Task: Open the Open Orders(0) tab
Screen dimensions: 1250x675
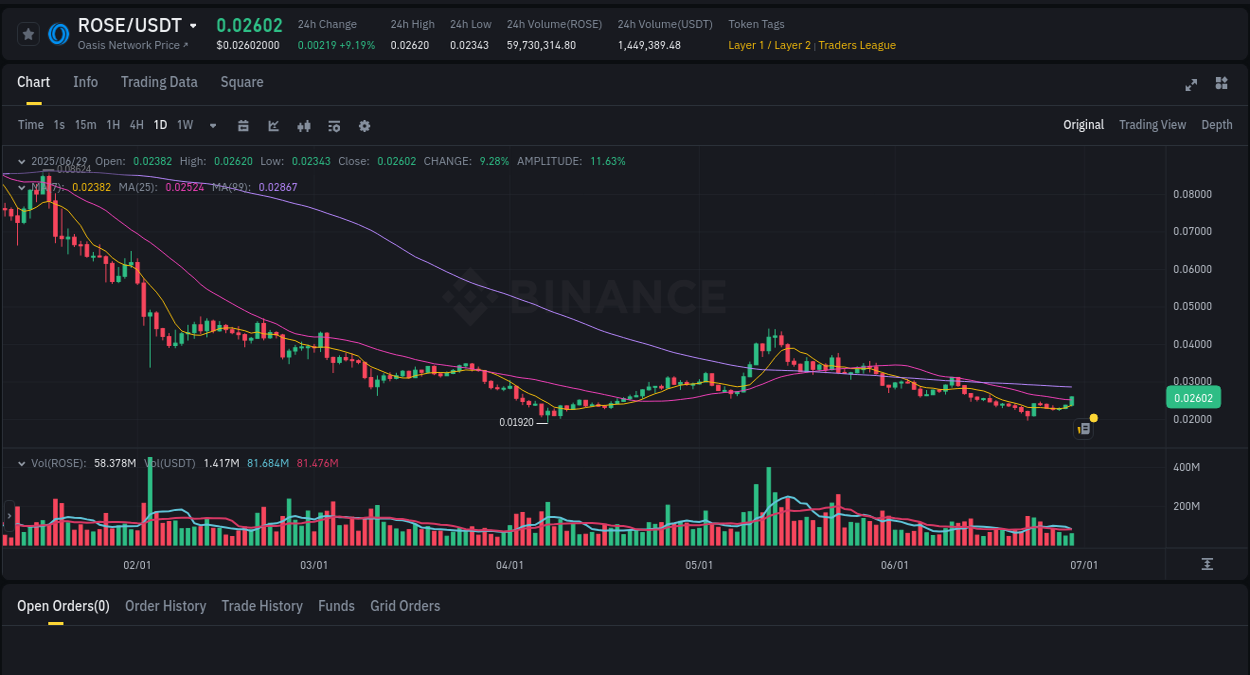Action: (x=63, y=606)
